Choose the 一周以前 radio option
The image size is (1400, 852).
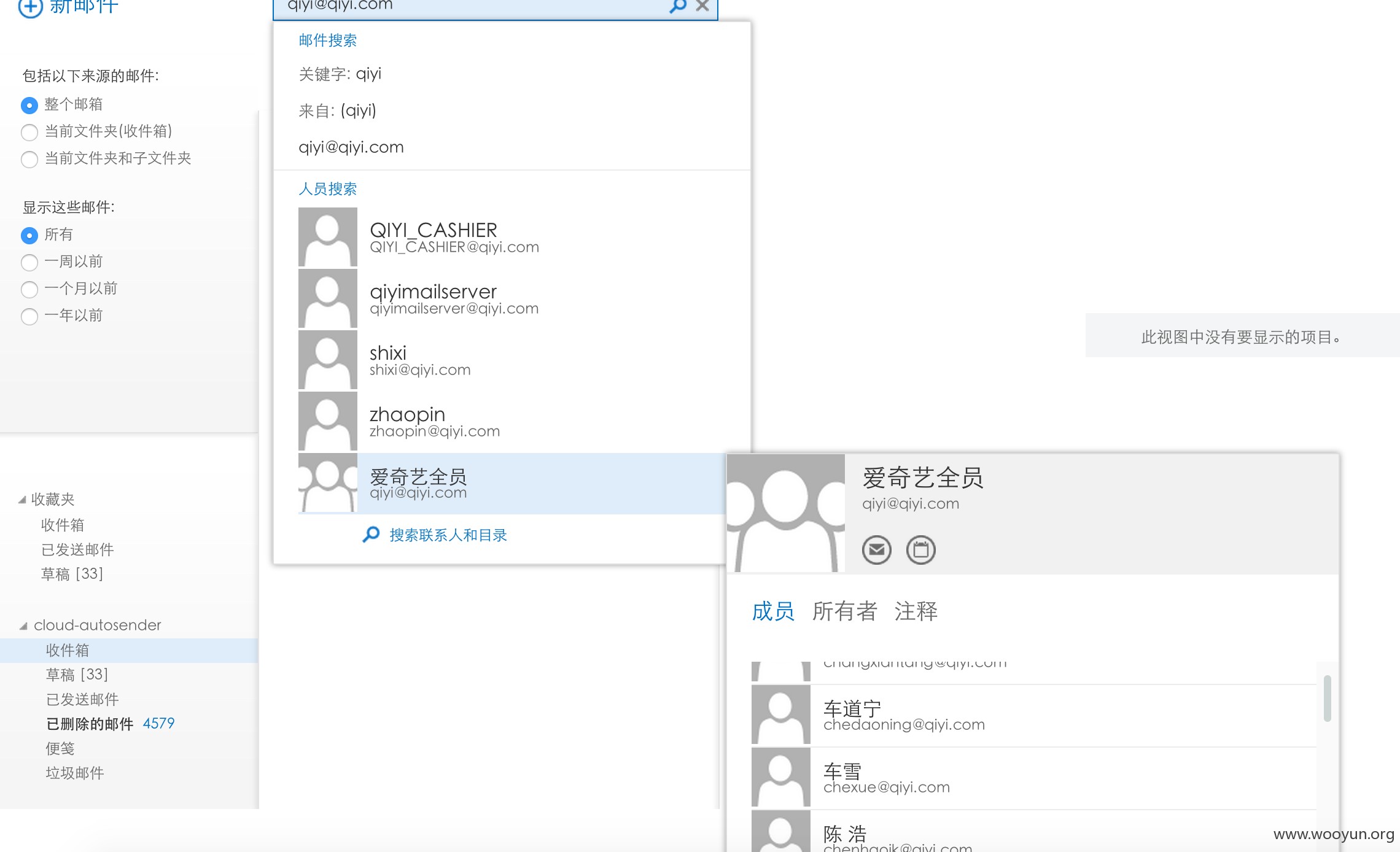tap(29, 263)
